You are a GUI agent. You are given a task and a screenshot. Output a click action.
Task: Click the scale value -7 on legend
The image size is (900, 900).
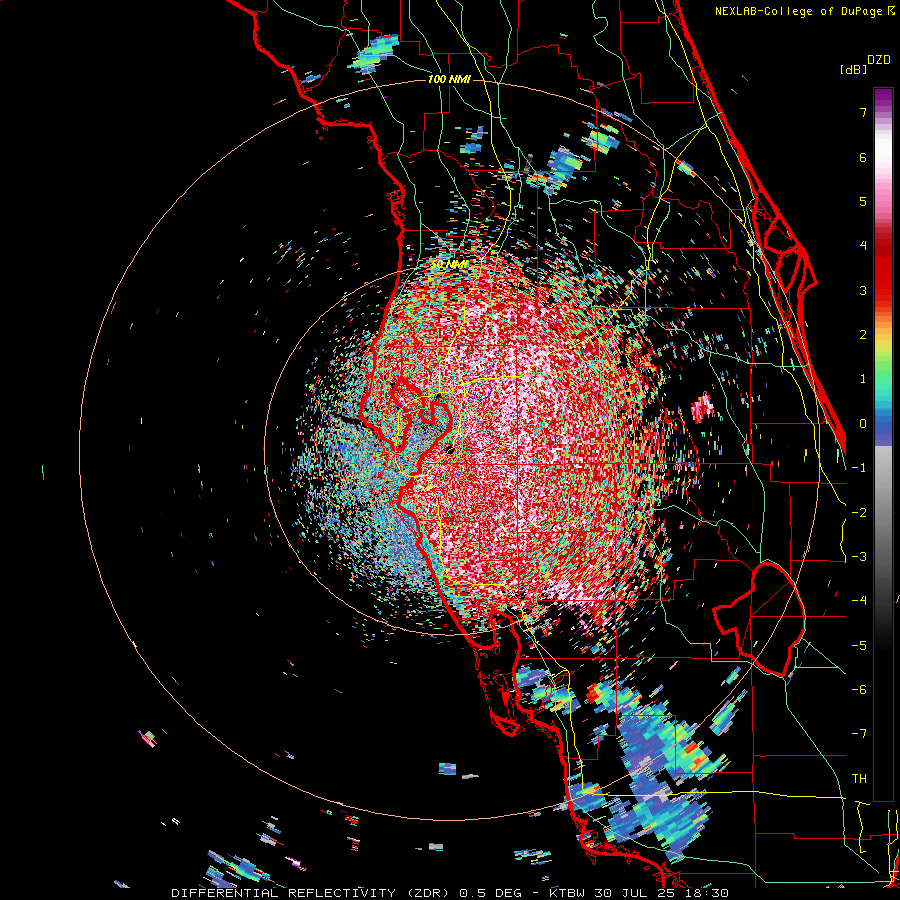(x=859, y=734)
